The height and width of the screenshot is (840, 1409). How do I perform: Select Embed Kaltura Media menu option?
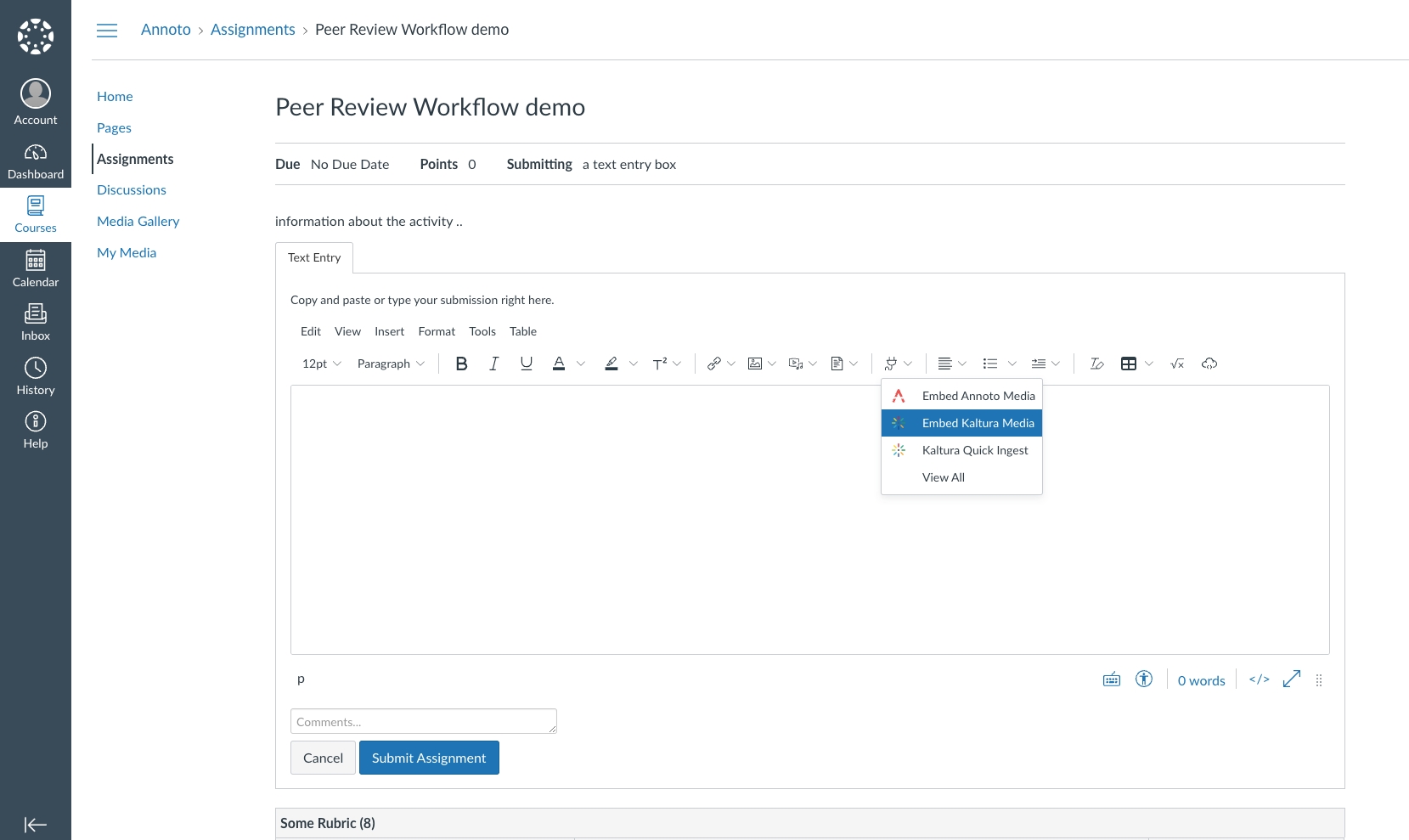[978, 423]
